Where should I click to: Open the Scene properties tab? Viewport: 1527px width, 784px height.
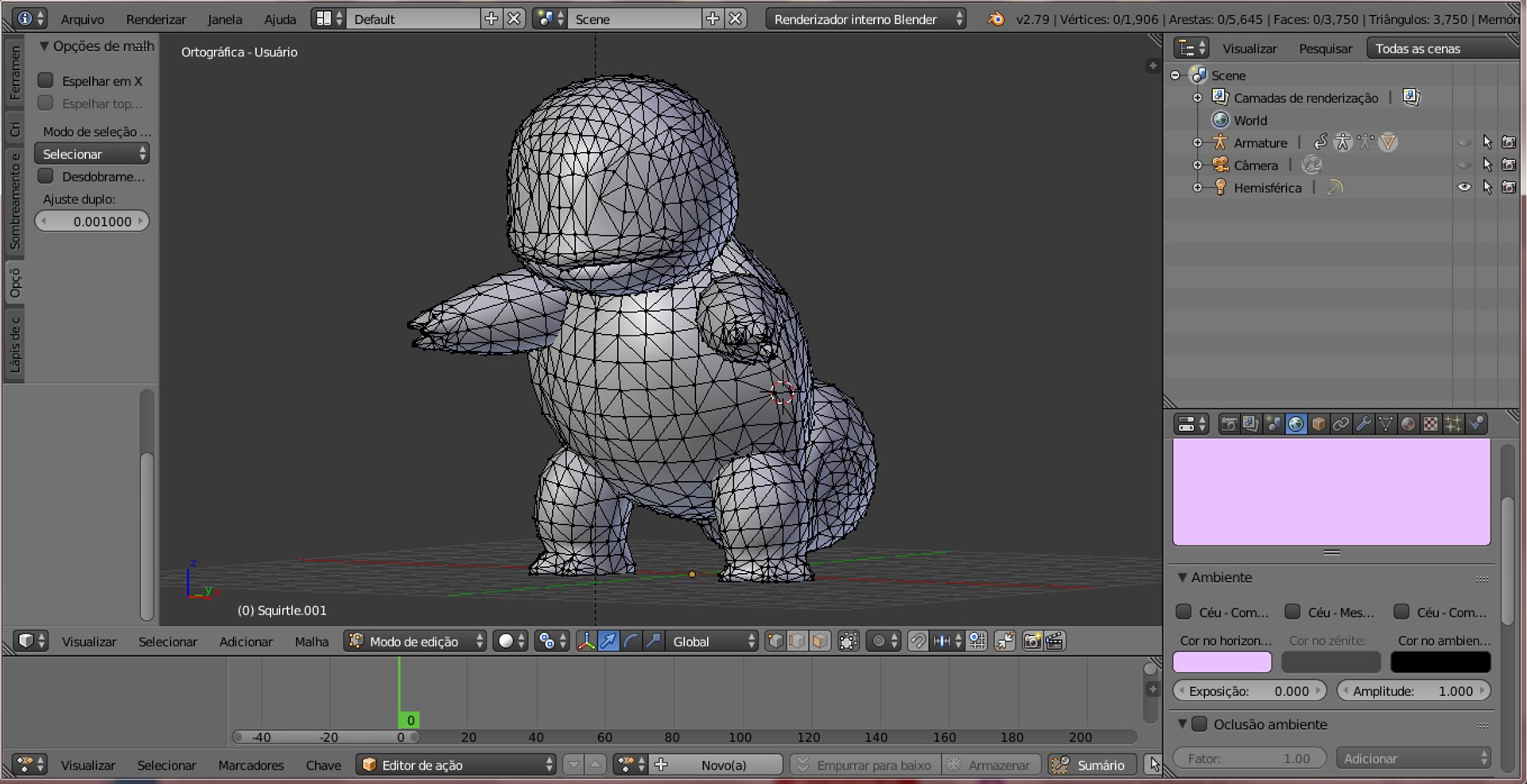(x=1273, y=425)
